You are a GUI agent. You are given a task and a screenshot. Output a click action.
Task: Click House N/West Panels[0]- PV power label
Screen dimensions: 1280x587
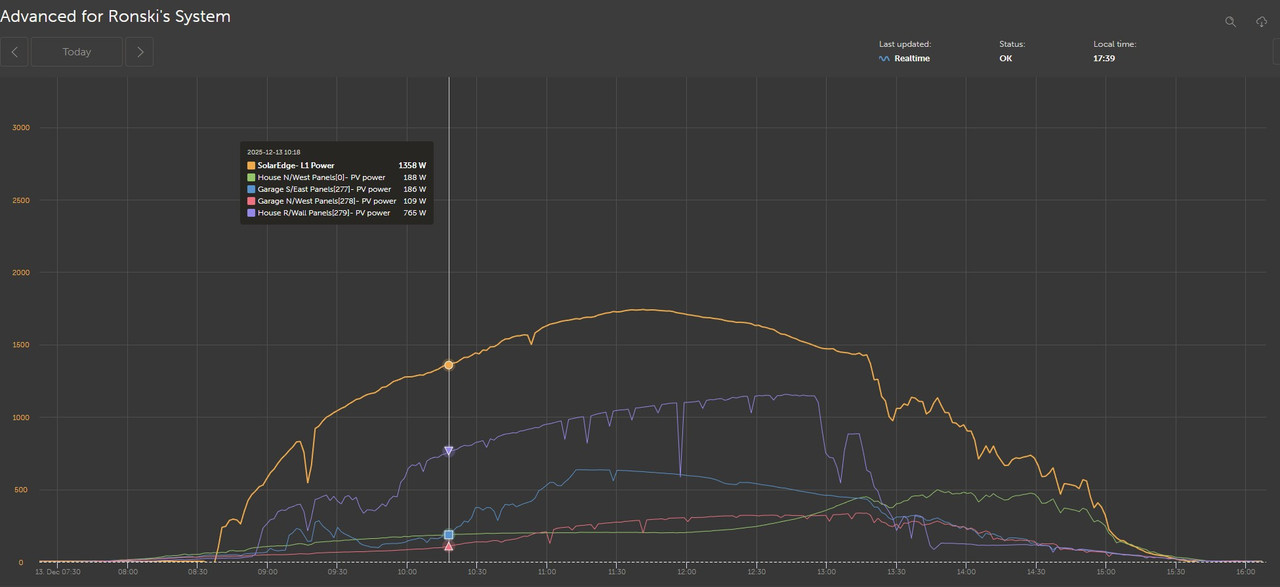(321, 177)
